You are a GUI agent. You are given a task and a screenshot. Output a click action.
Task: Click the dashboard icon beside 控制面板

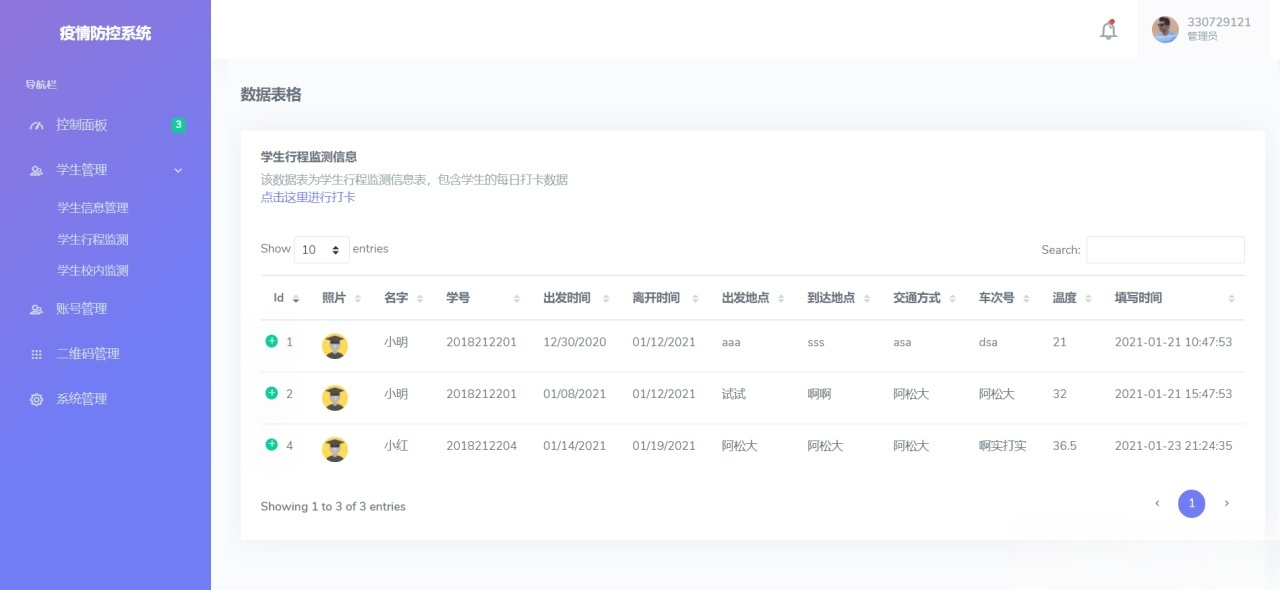point(36,125)
